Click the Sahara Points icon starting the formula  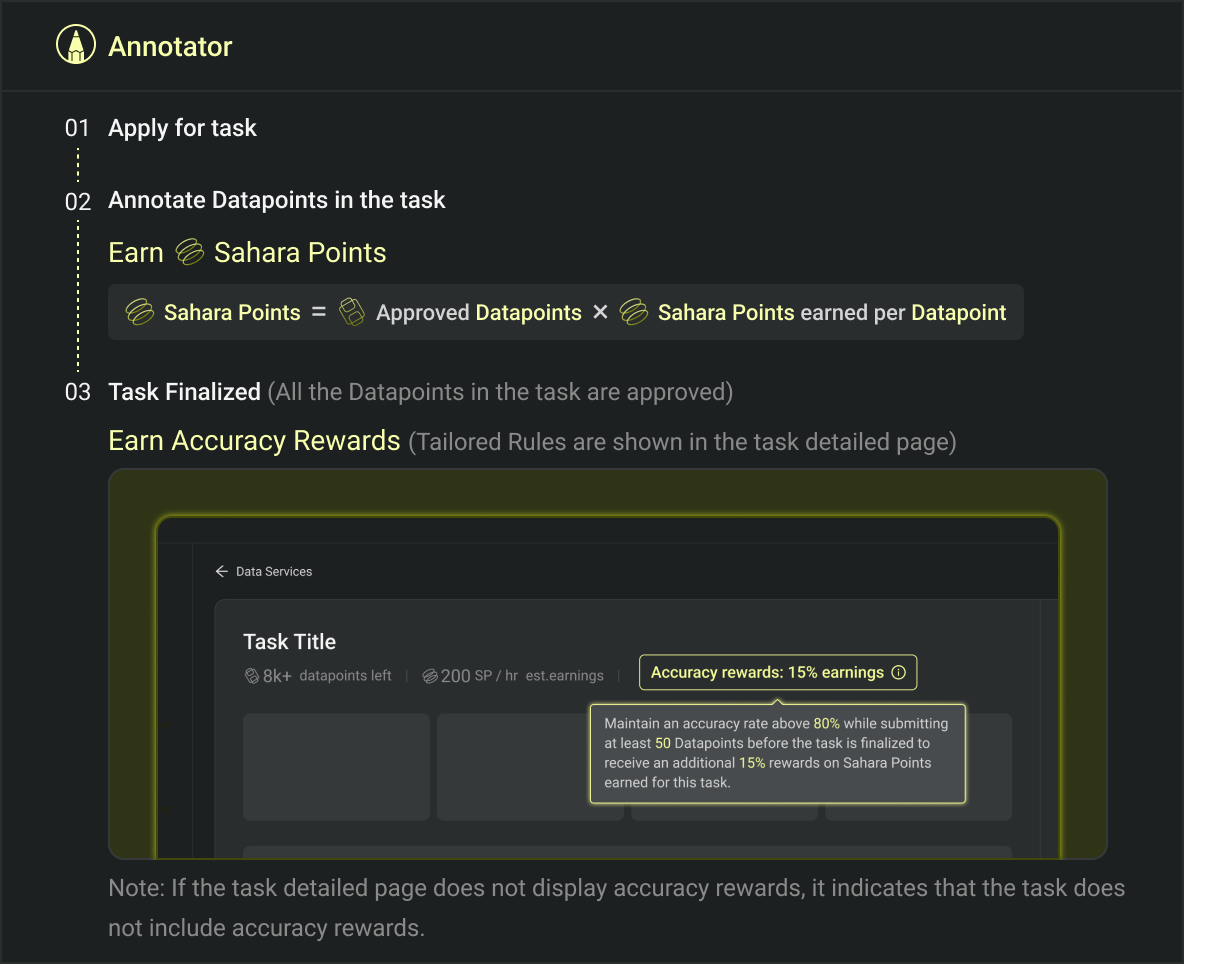point(139,312)
